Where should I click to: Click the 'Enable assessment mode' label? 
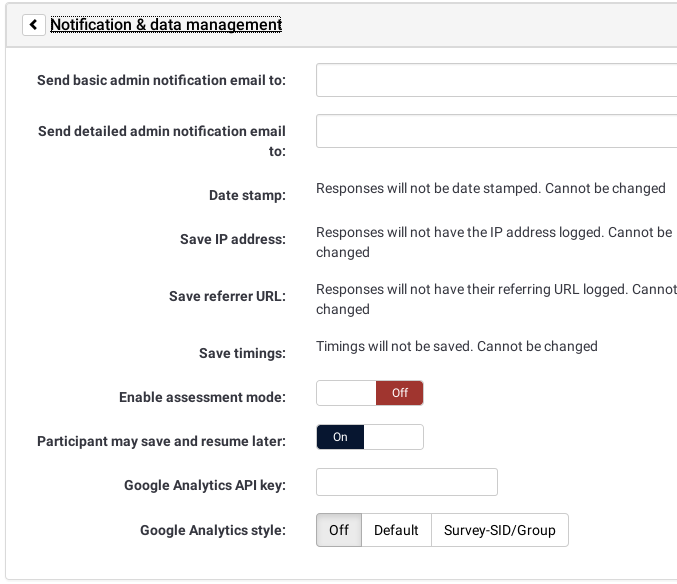pyautogui.click(x=202, y=397)
